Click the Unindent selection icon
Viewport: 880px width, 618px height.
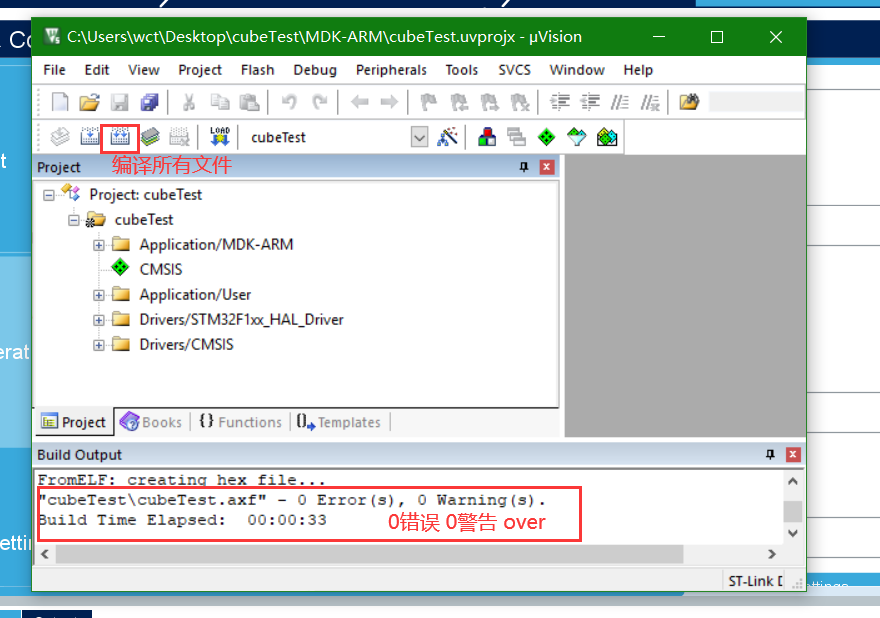590,102
